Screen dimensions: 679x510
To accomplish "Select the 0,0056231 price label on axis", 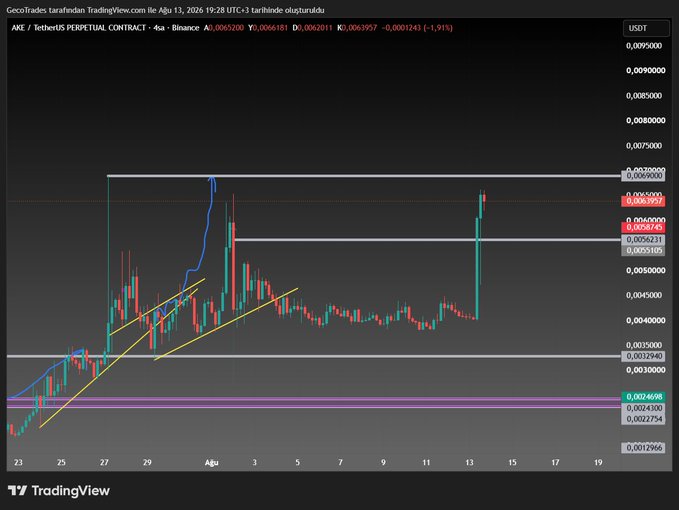I will pyautogui.click(x=643, y=239).
